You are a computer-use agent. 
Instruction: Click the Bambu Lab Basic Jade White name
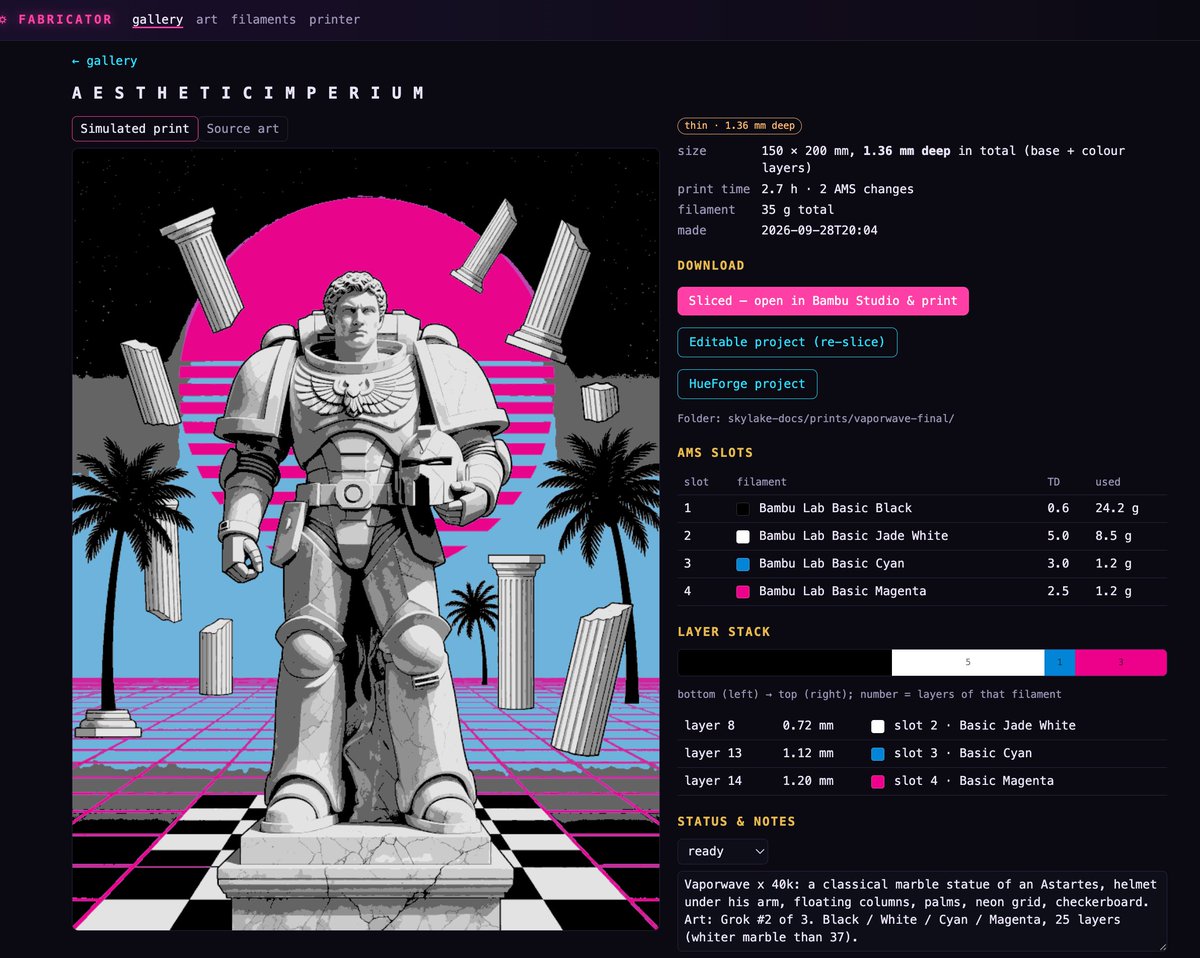pos(853,536)
